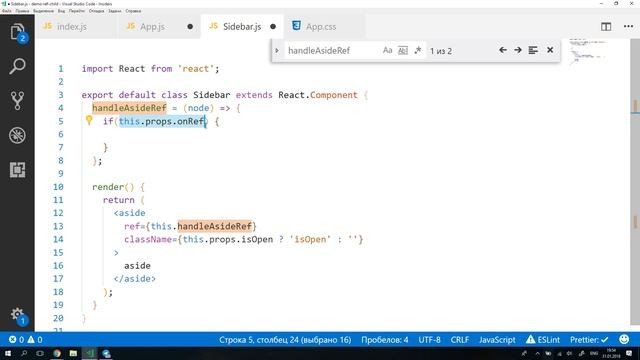Image resolution: width=640 pixels, height=360 pixels.
Task: Click 'className' on line 14
Action: 148,239
